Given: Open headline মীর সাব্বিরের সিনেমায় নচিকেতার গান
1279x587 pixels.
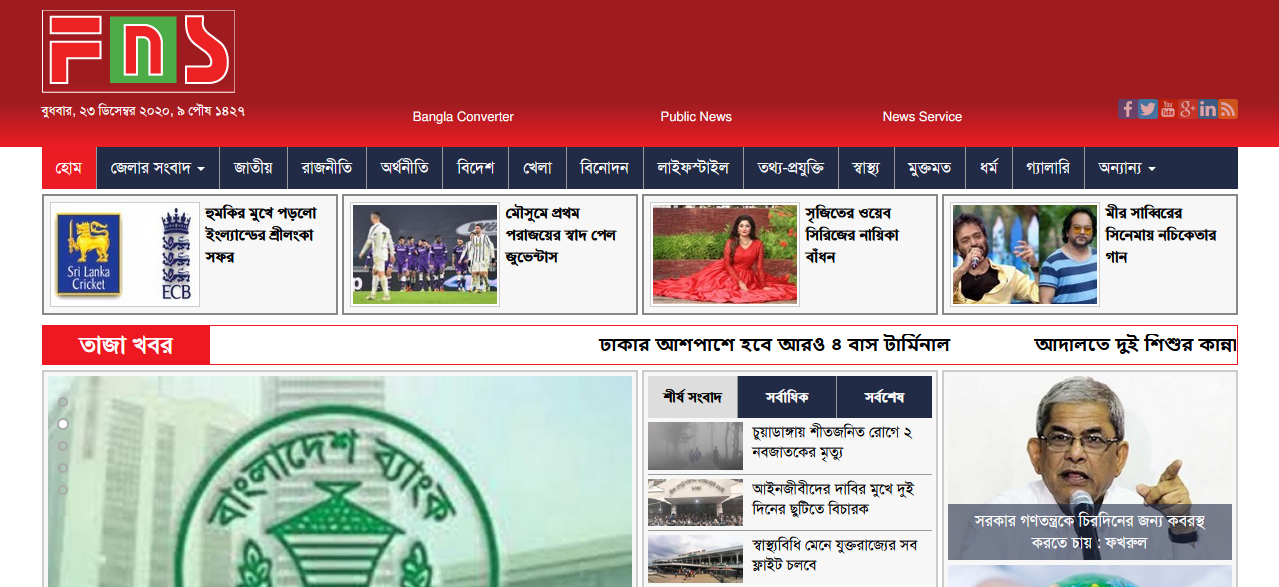Looking at the screenshot, I should [1161, 235].
